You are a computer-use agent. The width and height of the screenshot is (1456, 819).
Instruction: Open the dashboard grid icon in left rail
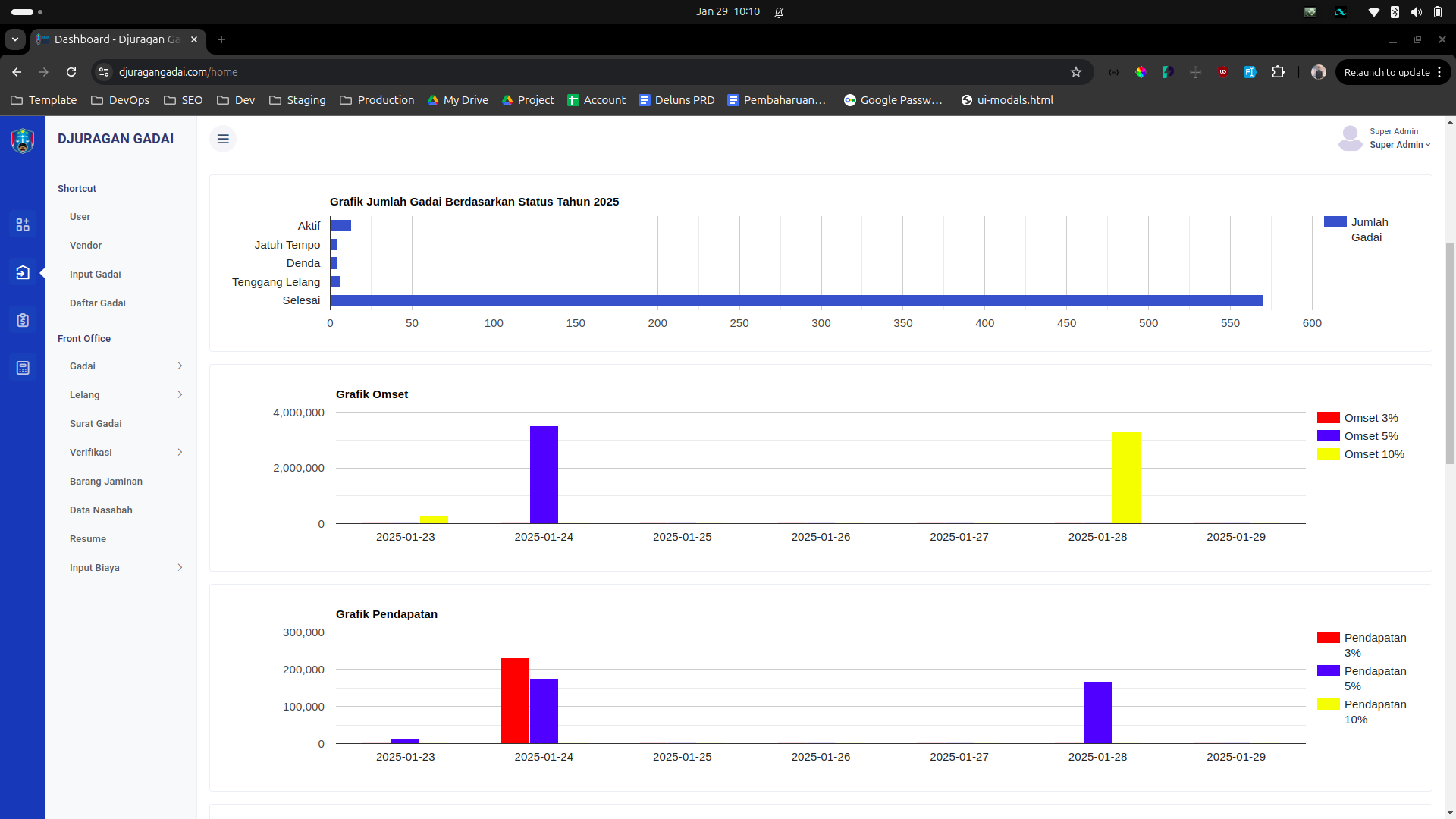(23, 224)
